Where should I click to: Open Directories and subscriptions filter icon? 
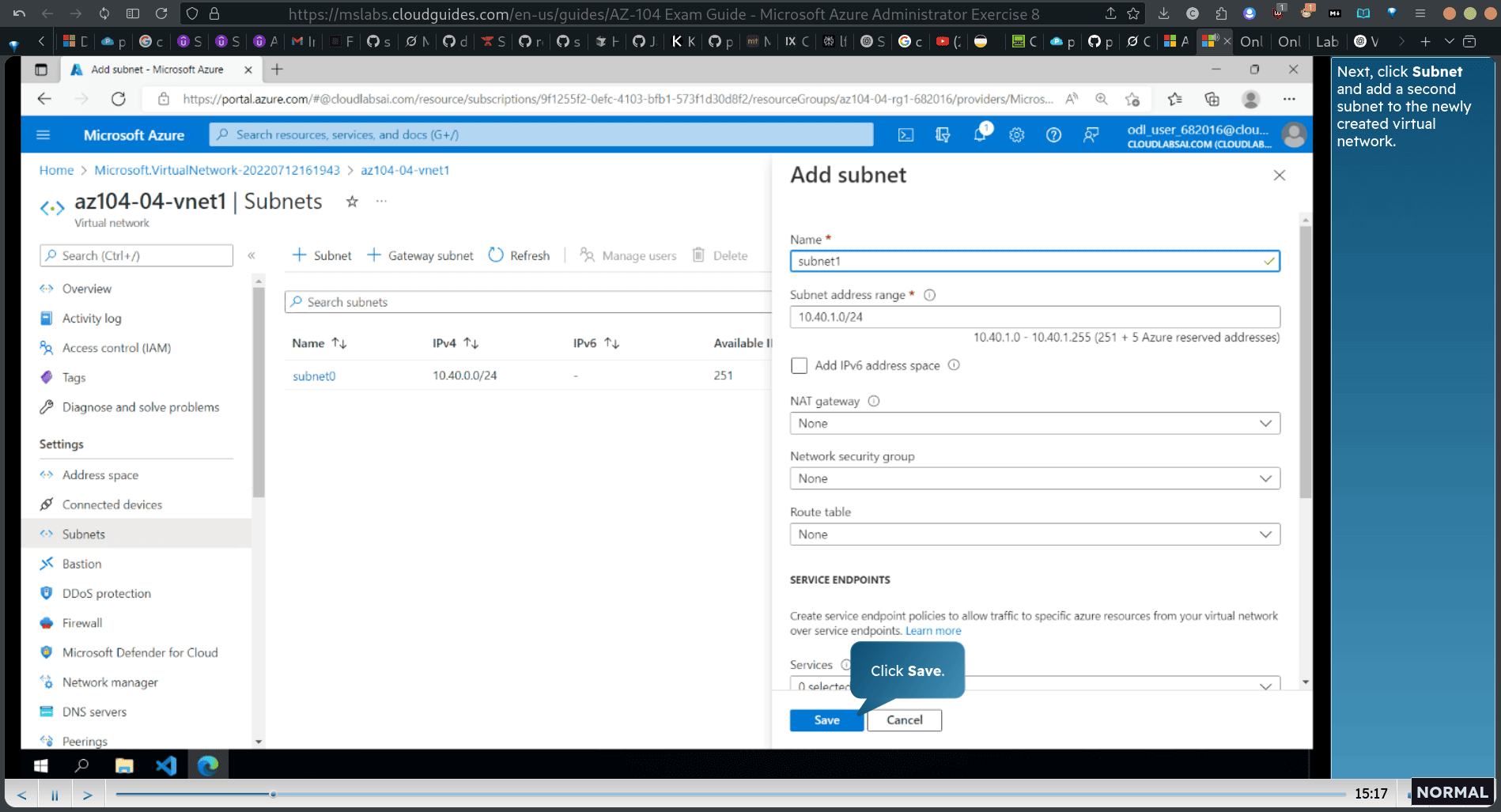943,135
